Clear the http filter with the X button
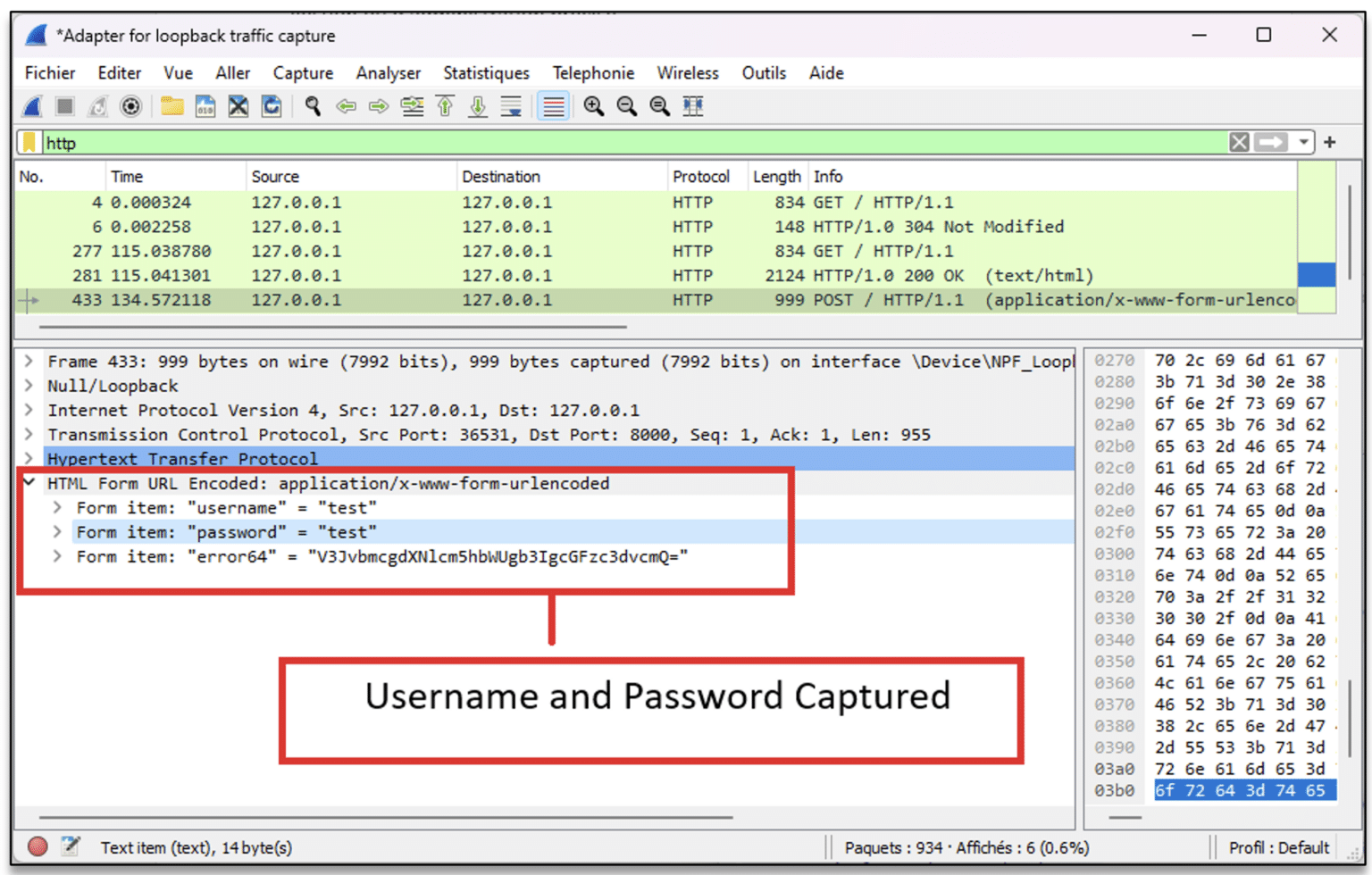 [1240, 142]
